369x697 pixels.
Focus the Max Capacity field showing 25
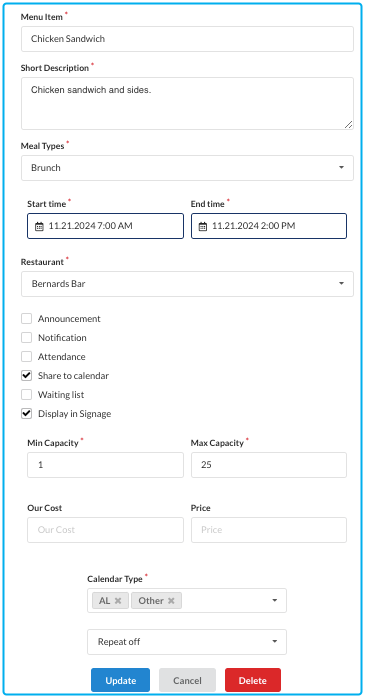coord(269,465)
